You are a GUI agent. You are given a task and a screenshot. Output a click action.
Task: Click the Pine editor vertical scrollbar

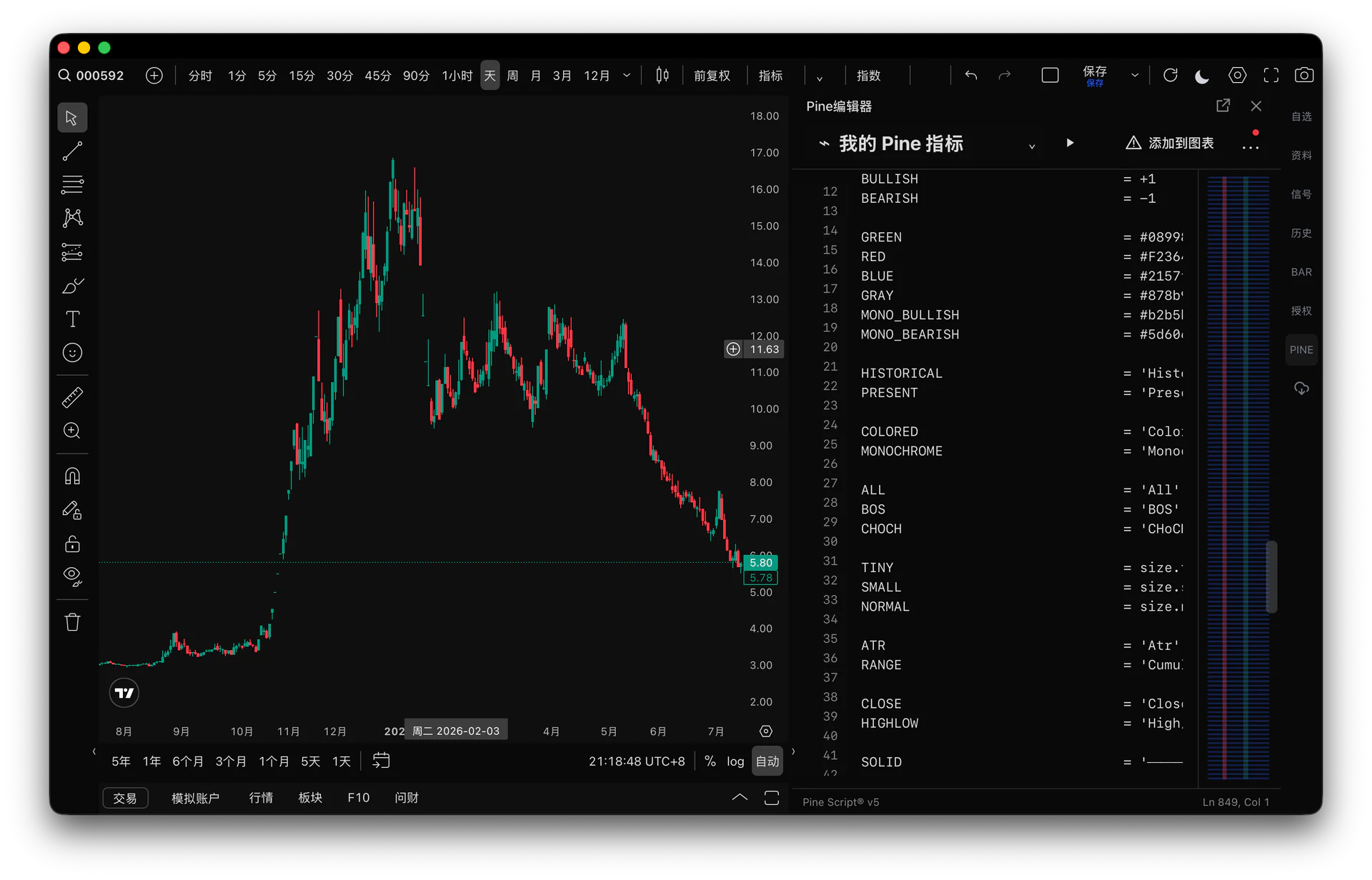1272,576
